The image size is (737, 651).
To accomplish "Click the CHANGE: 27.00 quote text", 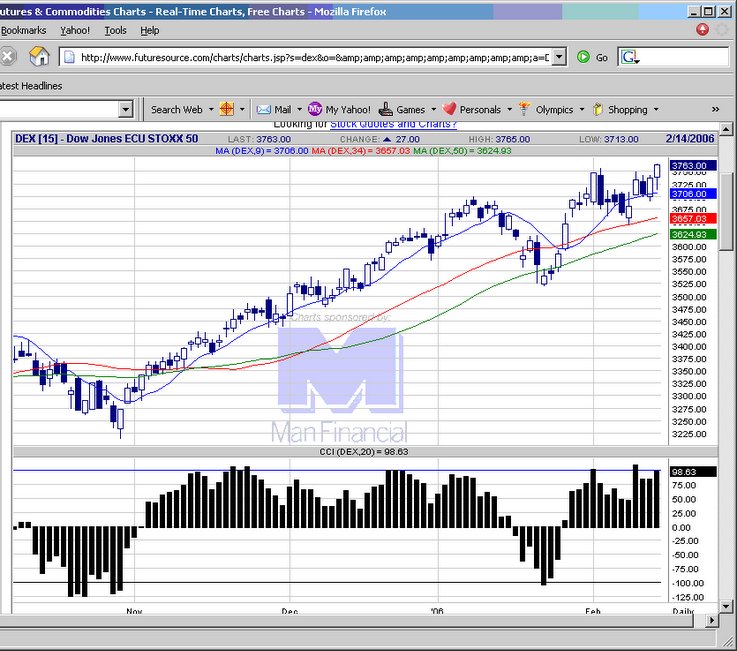I will click(380, 139).
